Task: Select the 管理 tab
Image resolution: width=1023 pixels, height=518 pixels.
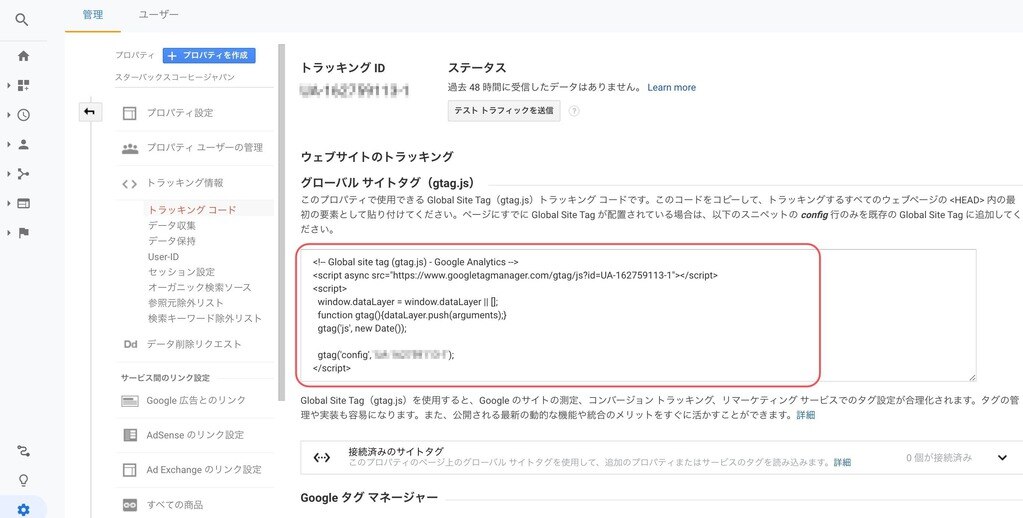Action: (x=93, y=15)
